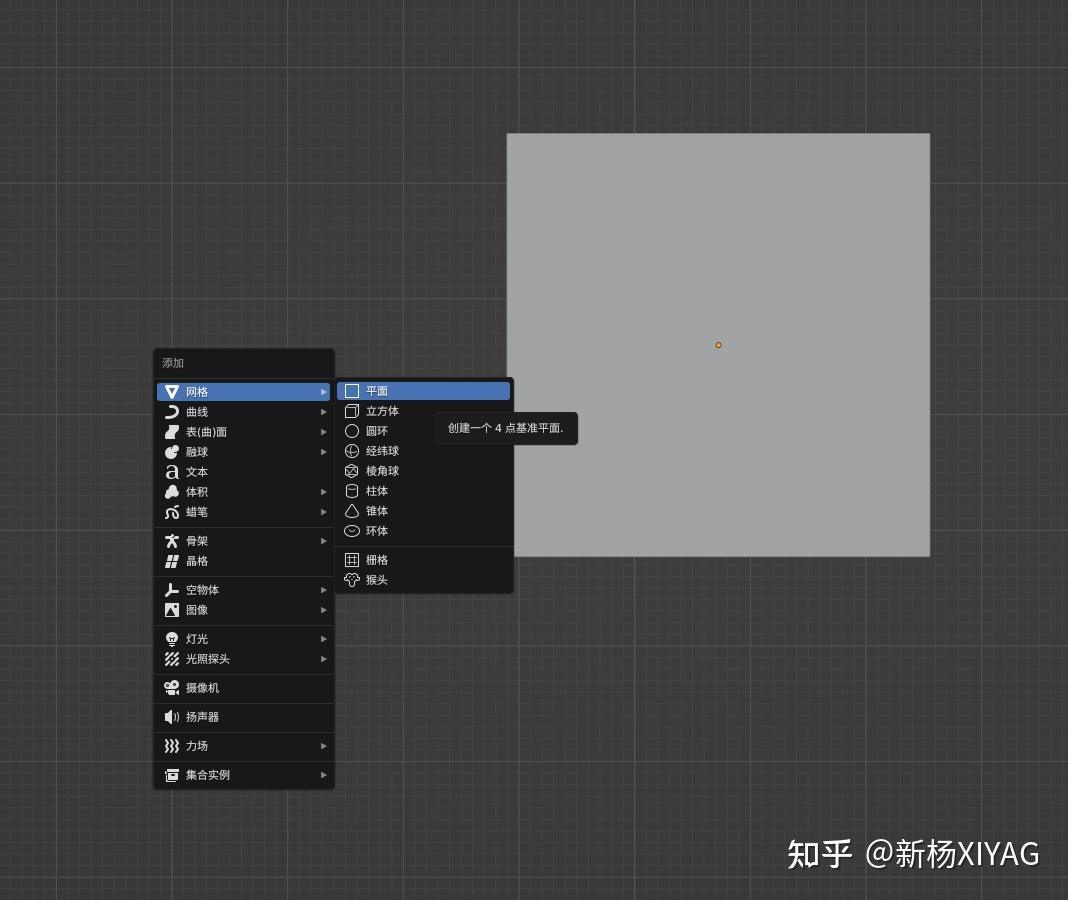The height and width of the screenshot is (900, 1068).
Task: Click the 力场 force field icon
Action: pos(172,746)
